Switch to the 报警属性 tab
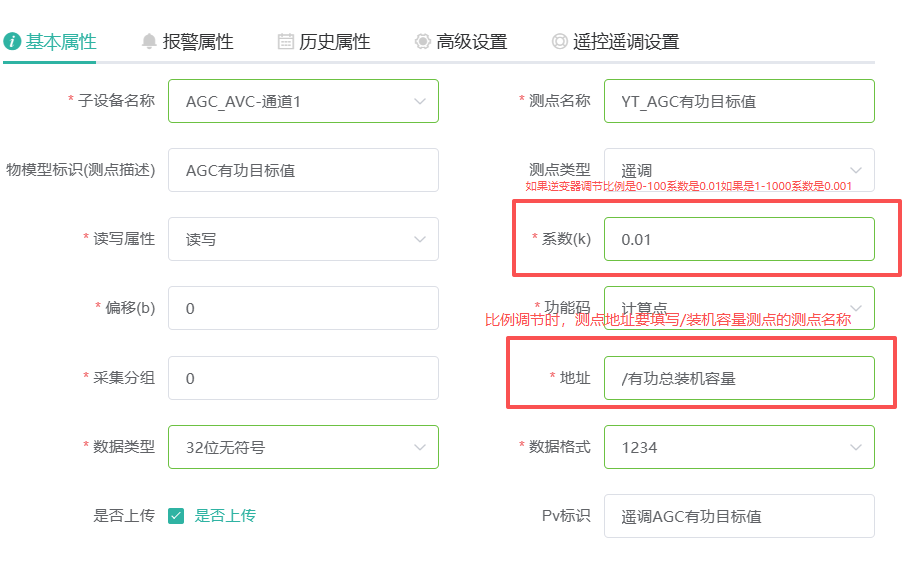 [x=197, y=41]
